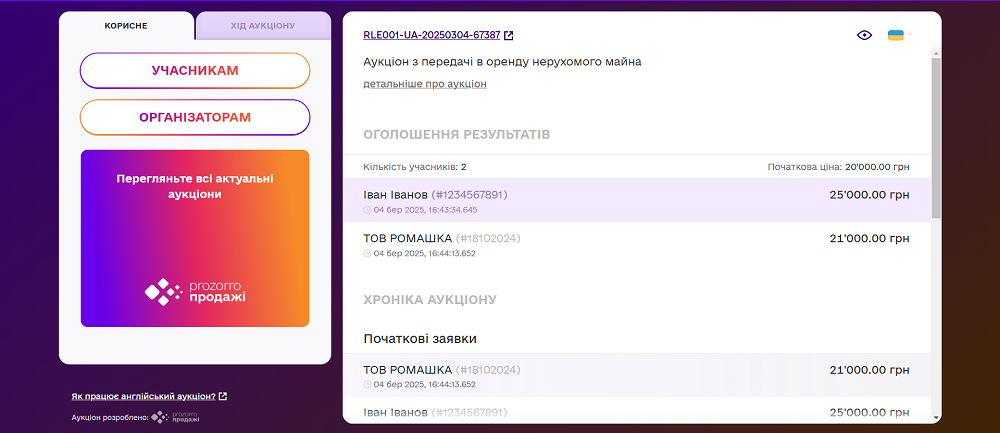Click the Prozorro Продажі logo in the banner
Viewport: 1000px width, 433px height.
pos(195,291)
